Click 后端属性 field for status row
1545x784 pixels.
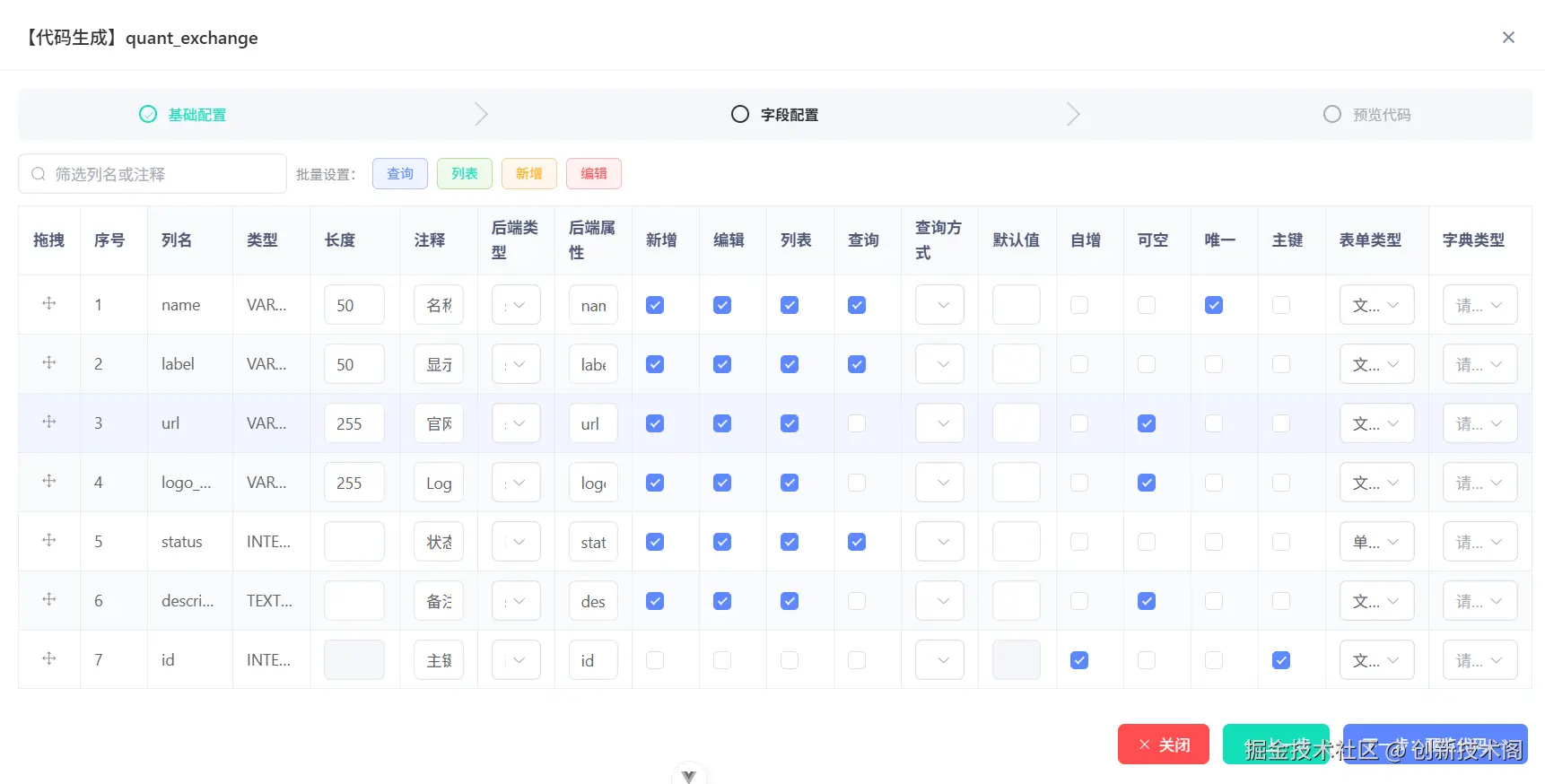coord(593,542)
